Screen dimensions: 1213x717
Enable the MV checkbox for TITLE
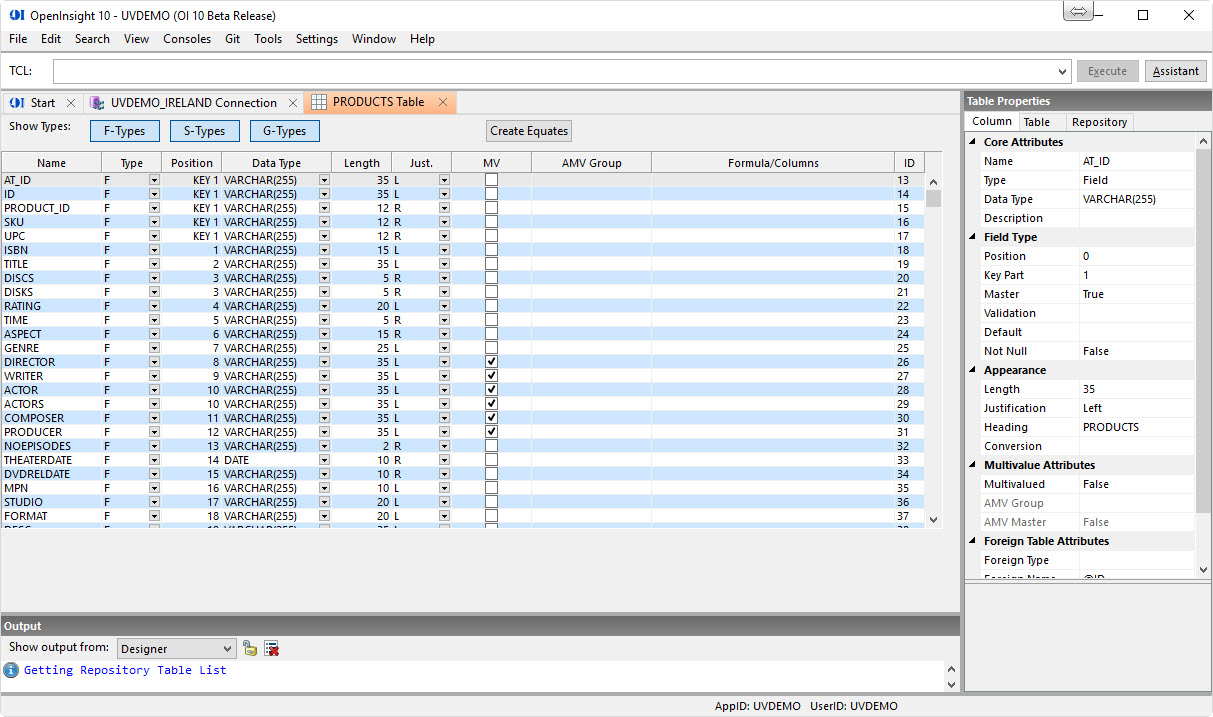(x=491, y=264)
